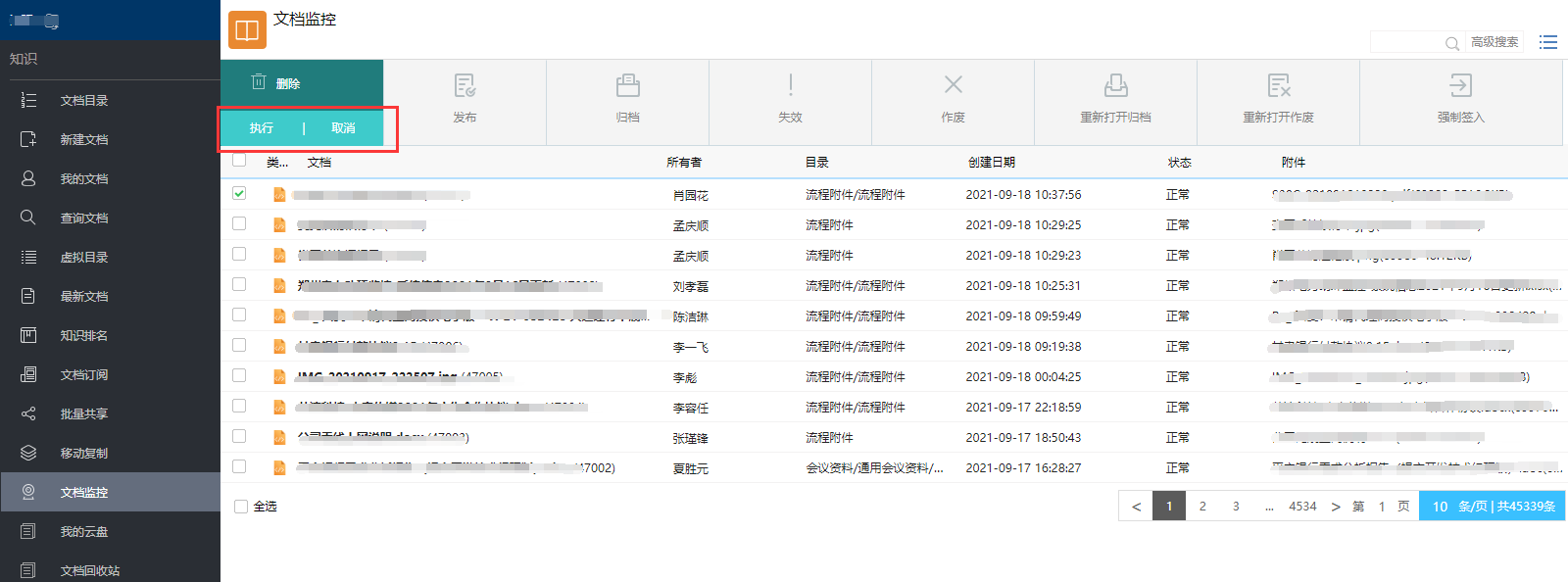Click the list view icon at top right

[1548, 42]
